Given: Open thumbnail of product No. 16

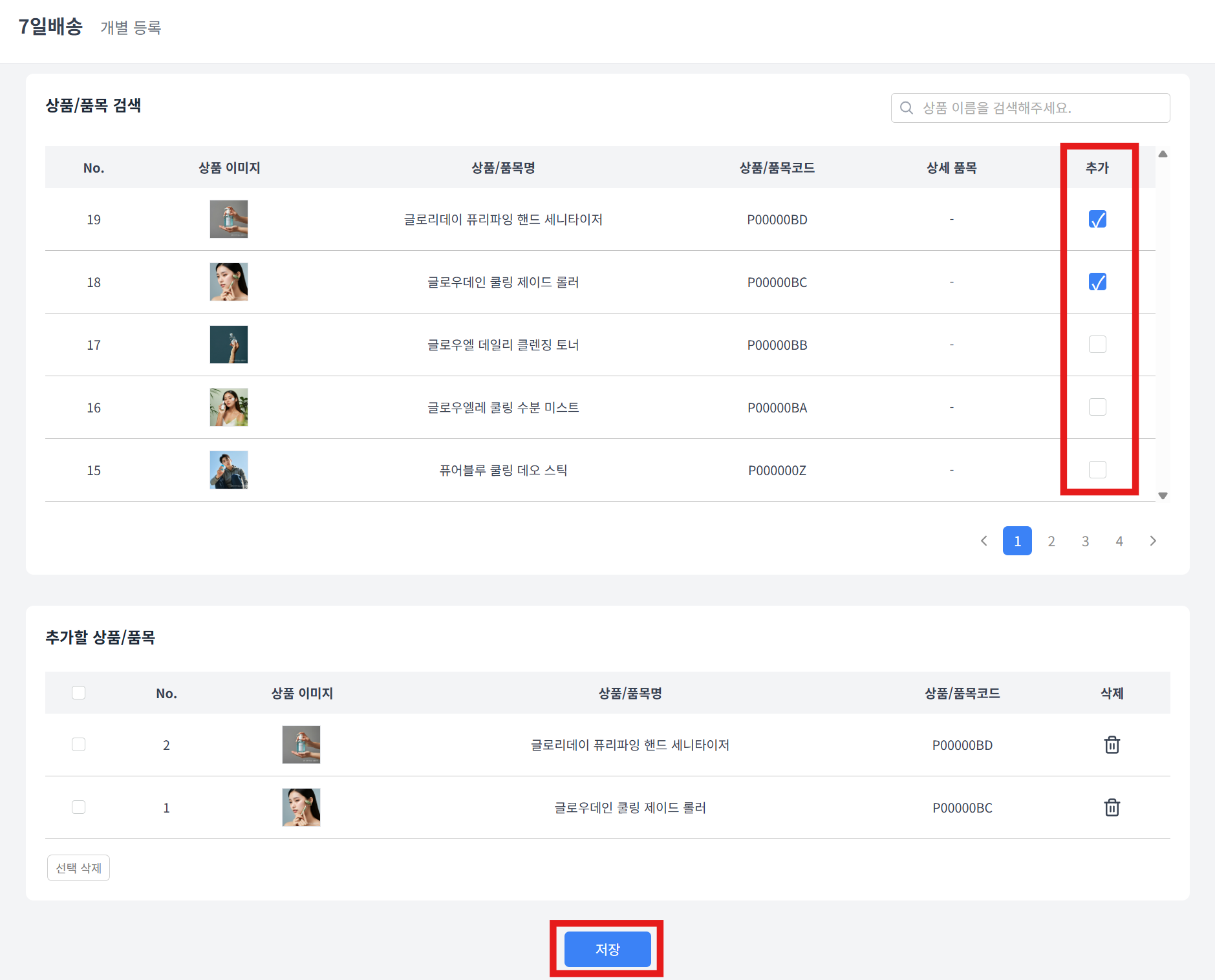Looking at the screenshot, I should click(229, 407).
